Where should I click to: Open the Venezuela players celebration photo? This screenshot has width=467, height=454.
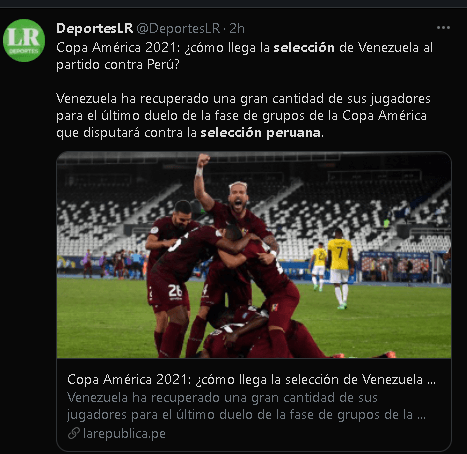[x=254, y=255]
